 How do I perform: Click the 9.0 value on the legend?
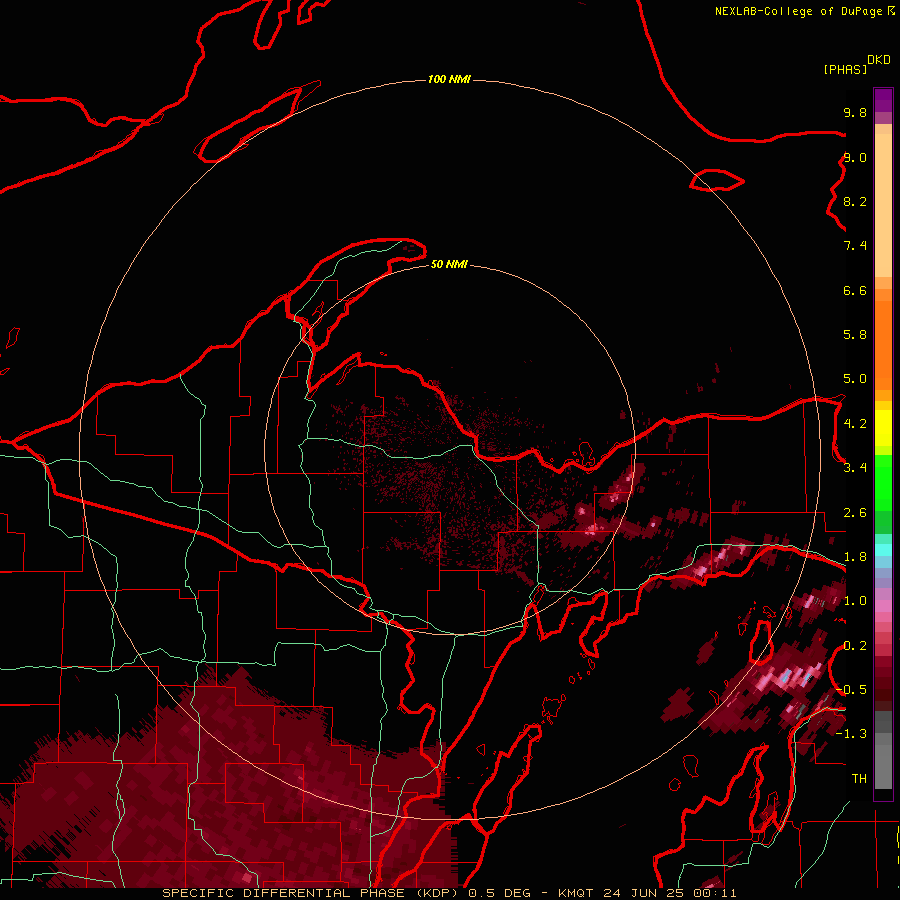coord(855,157)
